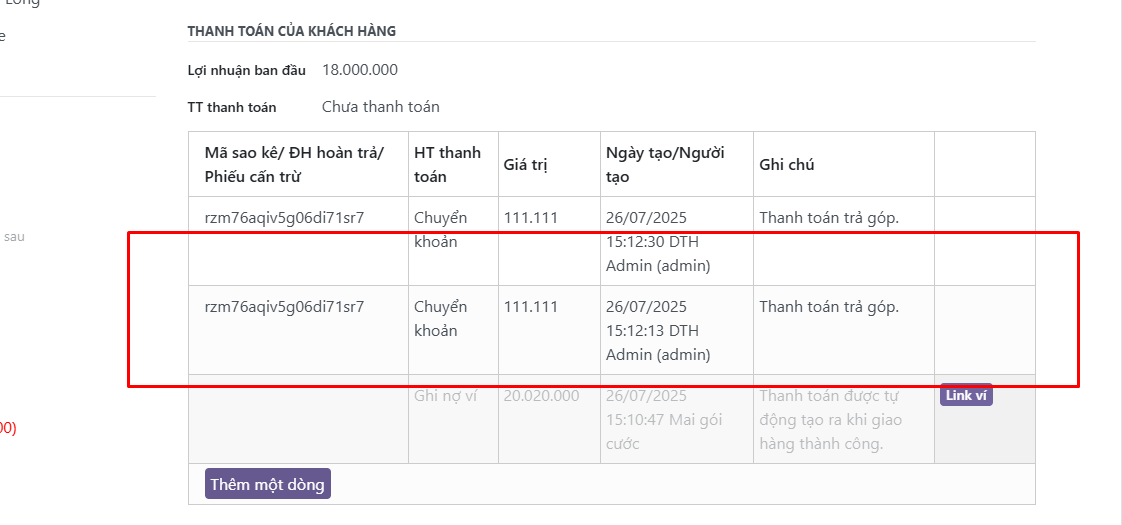Click the "THANH TOÁN CỦA KHÁCH HÀNG" section heading
Screen dimensions: 1122x525
pos(292,31)
